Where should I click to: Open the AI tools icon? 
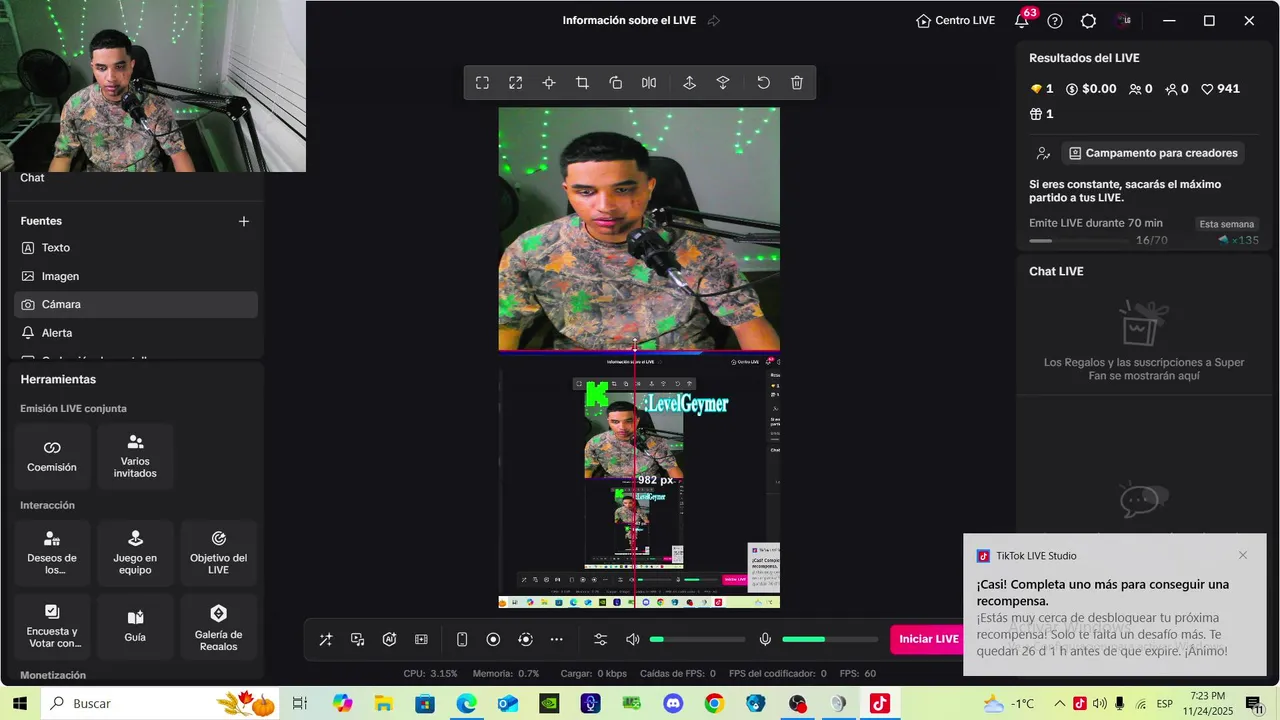click(389, 639)
